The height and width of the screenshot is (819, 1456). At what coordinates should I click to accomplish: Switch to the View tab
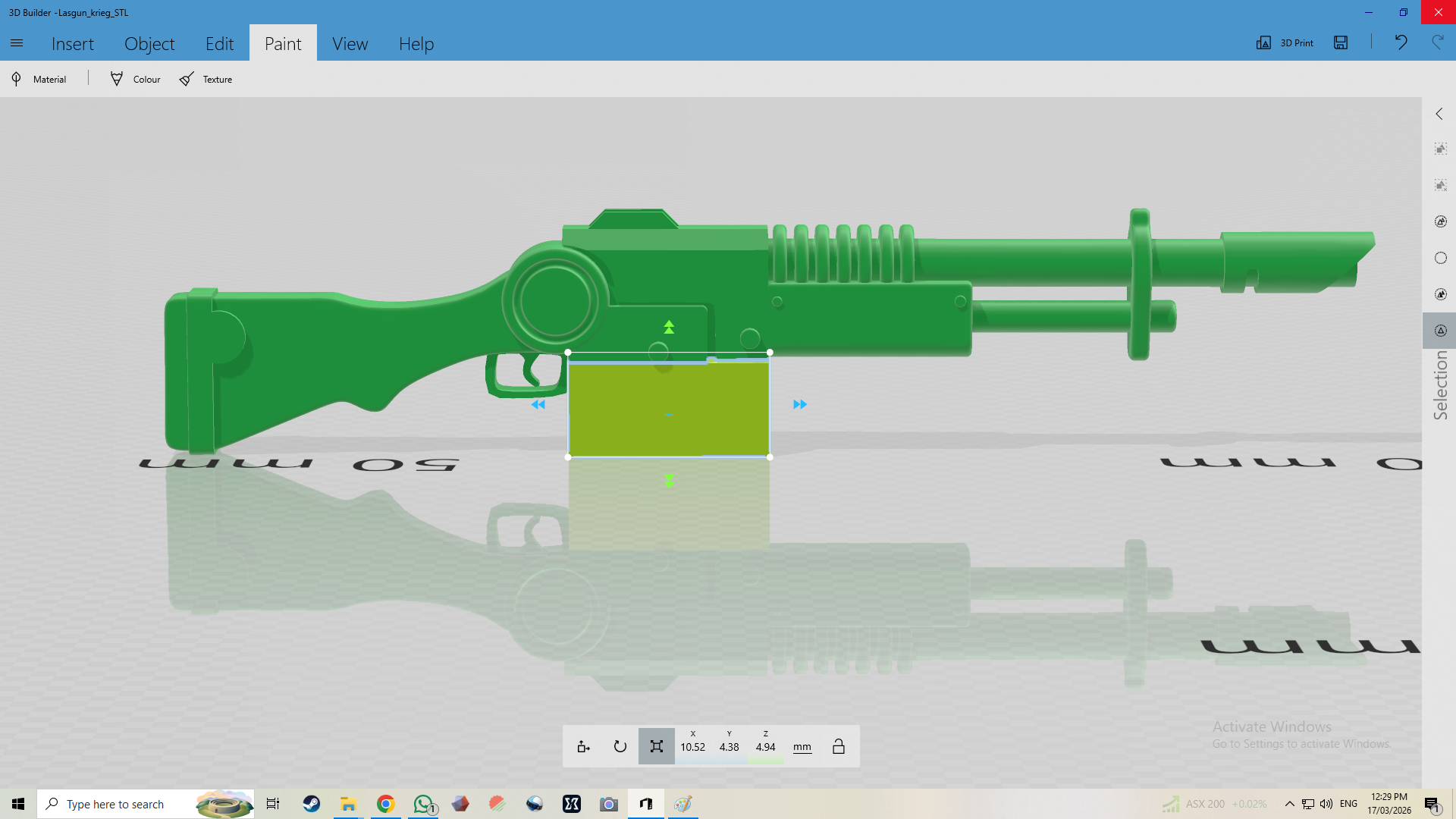[x=350, y=44]
